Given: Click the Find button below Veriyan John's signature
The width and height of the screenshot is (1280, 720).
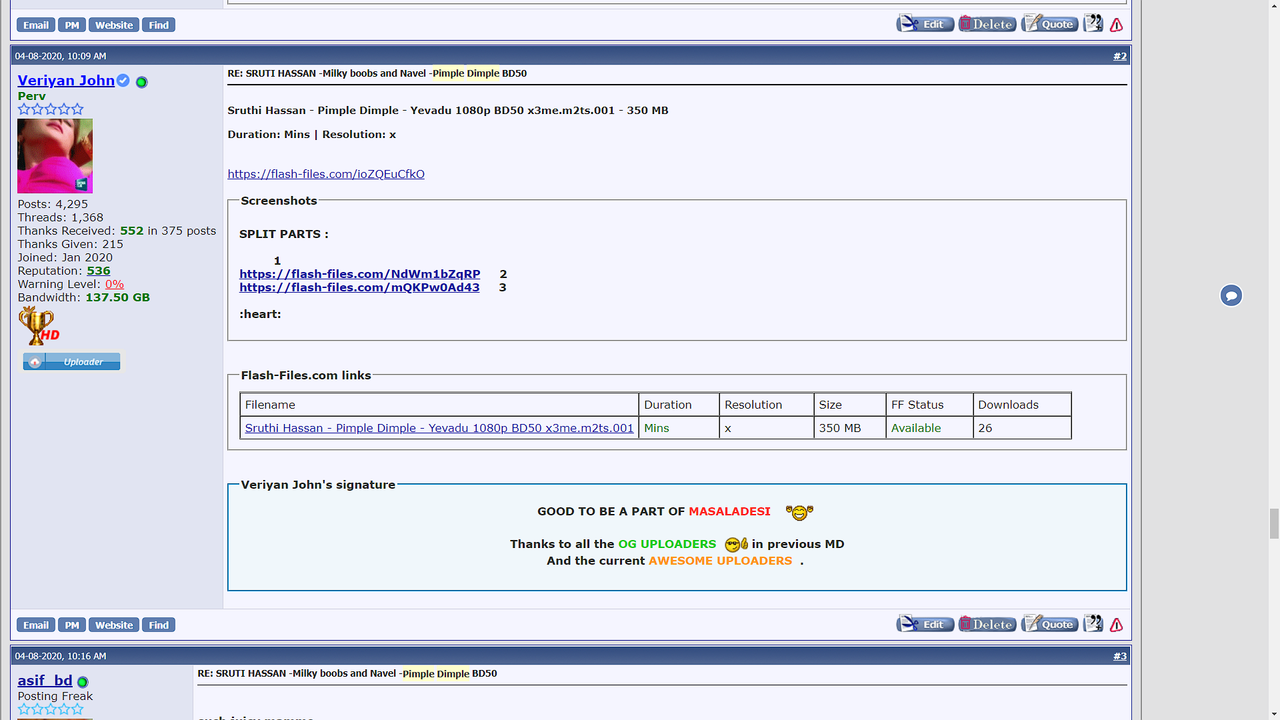Looking at the screenshot, I should (159, 625).
